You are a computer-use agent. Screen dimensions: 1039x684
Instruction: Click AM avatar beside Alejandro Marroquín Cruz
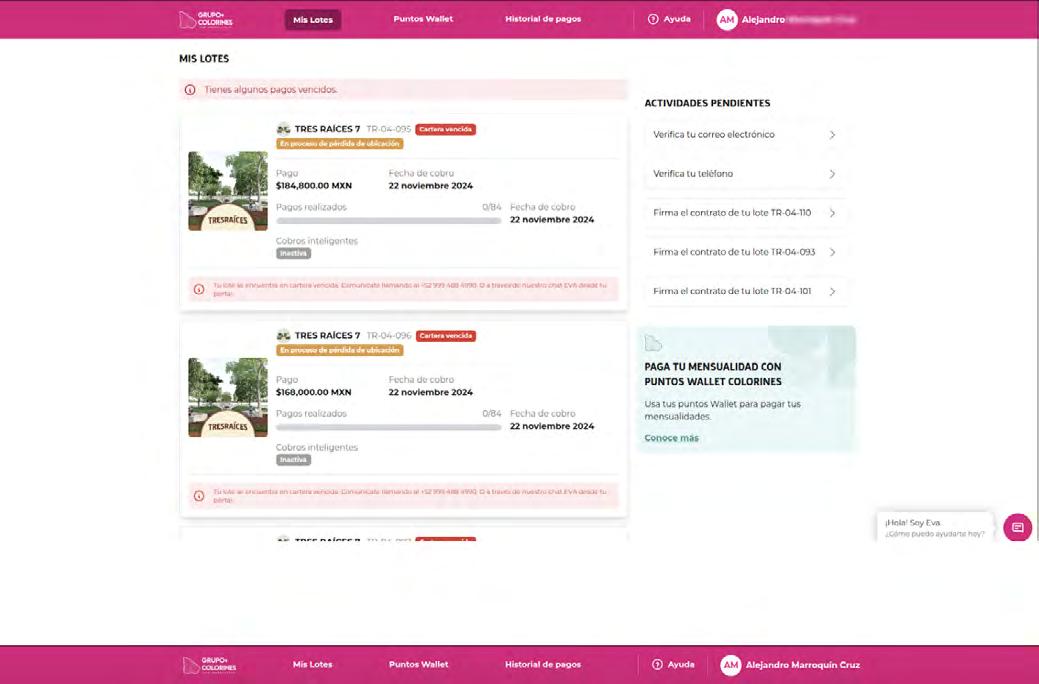[731, 665]
